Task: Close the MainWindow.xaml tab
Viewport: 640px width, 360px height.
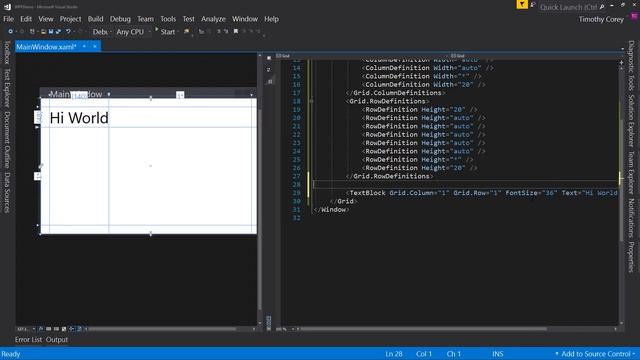Action: (x=95, y=47)
